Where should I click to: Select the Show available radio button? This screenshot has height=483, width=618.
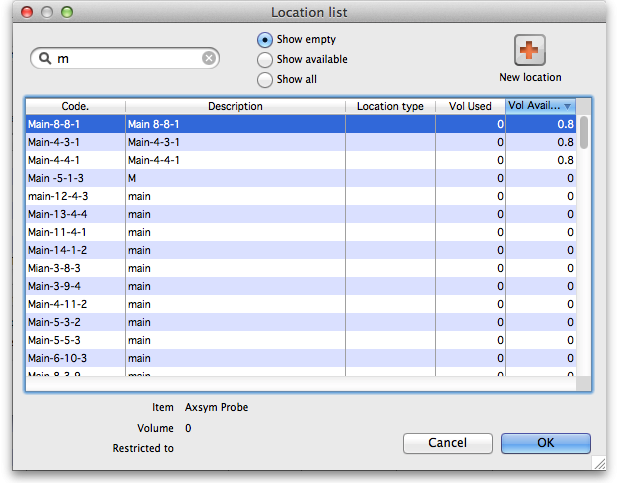point(265,60)
